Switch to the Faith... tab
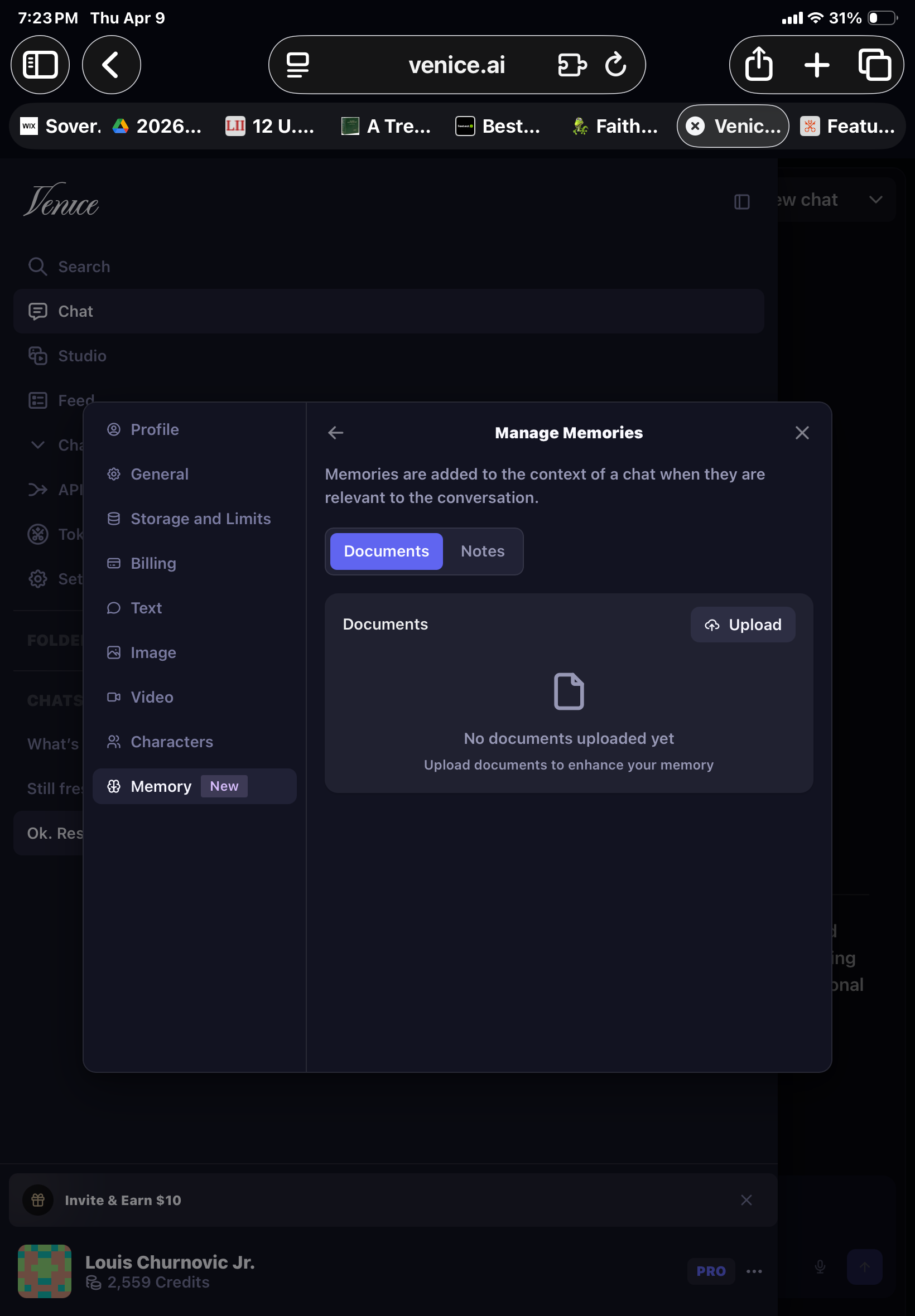 point(614,126)
